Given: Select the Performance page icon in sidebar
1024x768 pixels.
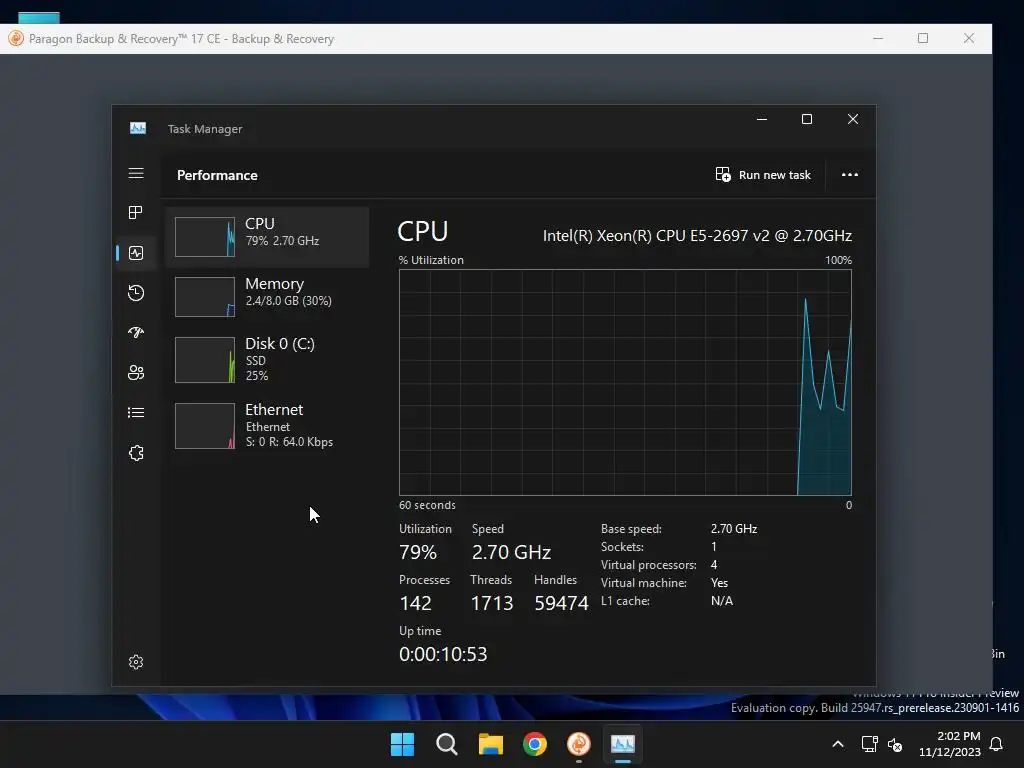Looking at the screenshot, I should pyautogui.click(x=136, y=253).
